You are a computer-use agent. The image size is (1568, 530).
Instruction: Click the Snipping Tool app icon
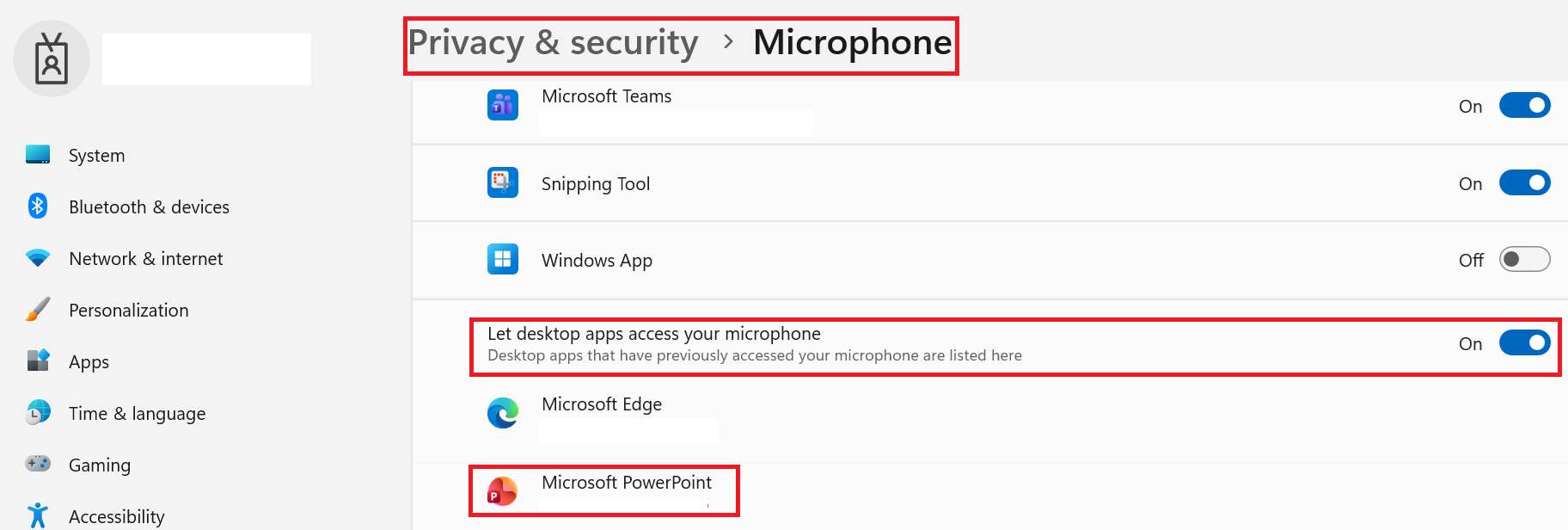503,182
